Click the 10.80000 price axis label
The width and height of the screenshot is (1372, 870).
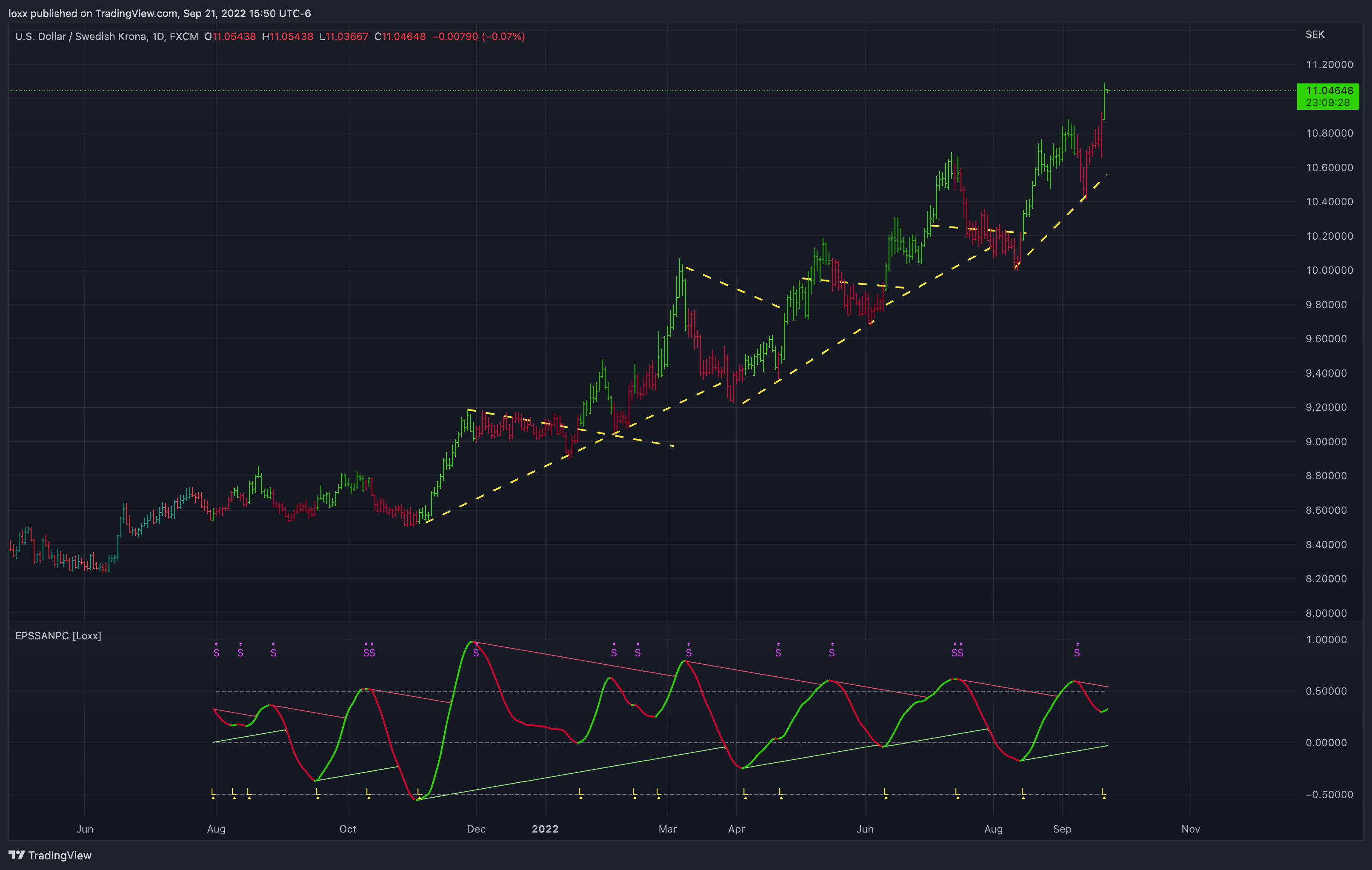click(1329, 133)
